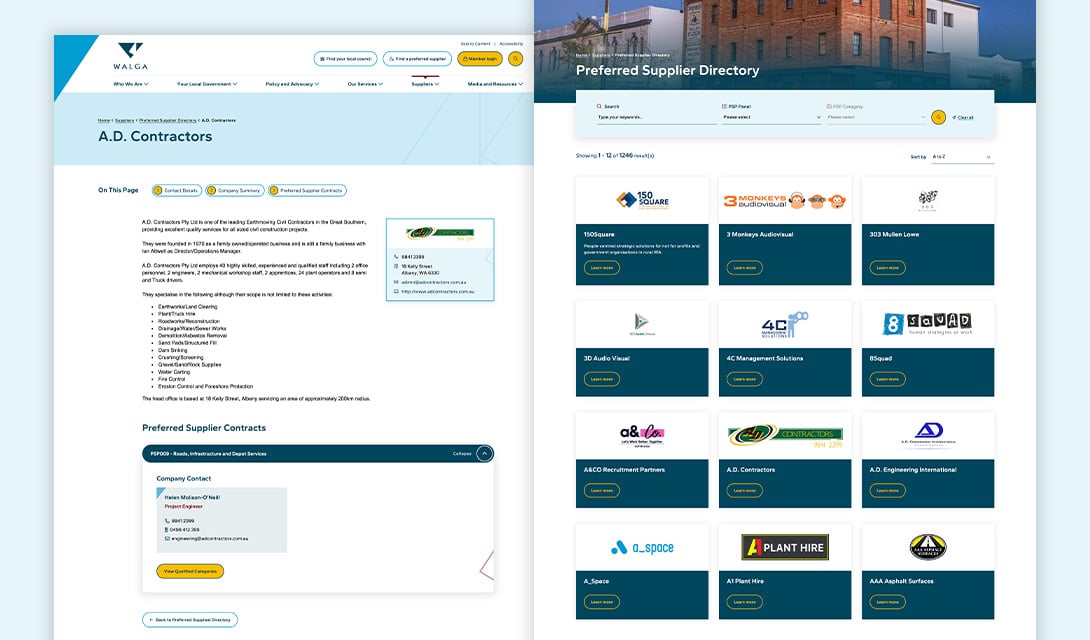Click Learn more on 4C Management Solutions card

[745, 379]
